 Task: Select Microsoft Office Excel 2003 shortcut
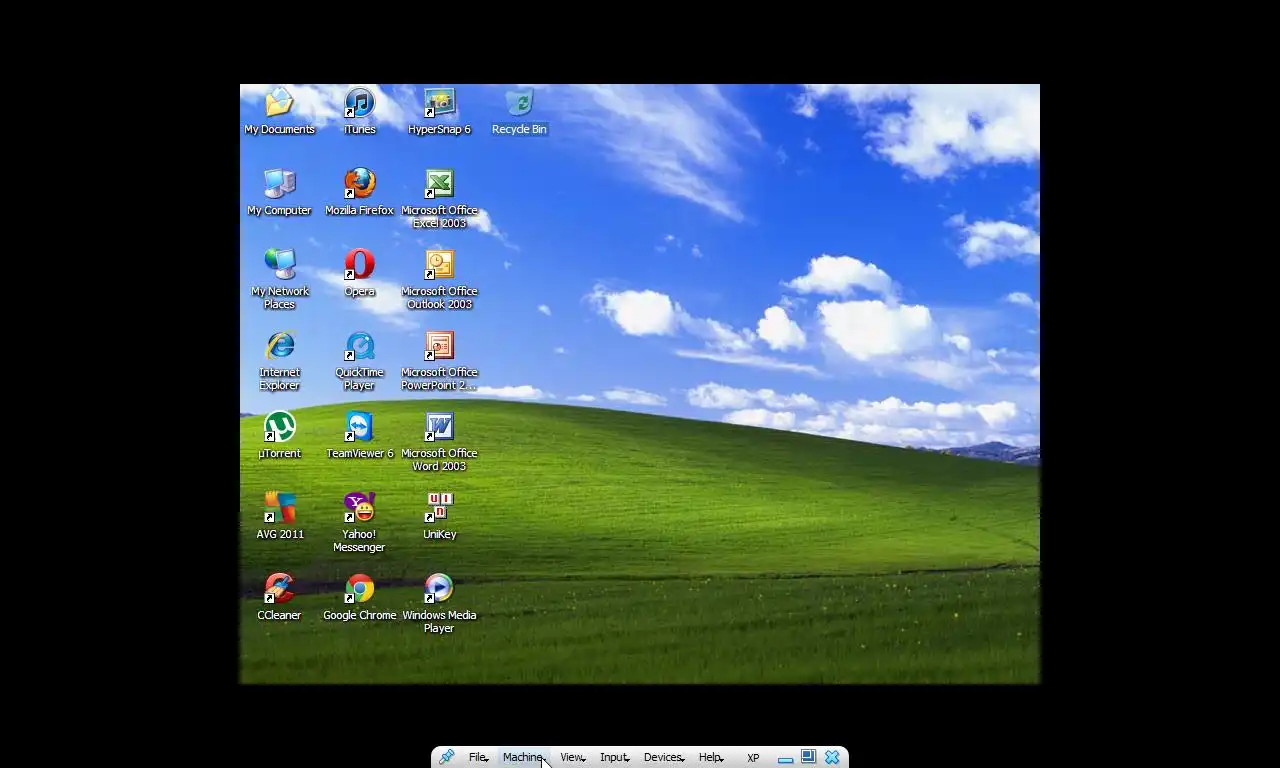pyautogui.click(x=439, y=198)
